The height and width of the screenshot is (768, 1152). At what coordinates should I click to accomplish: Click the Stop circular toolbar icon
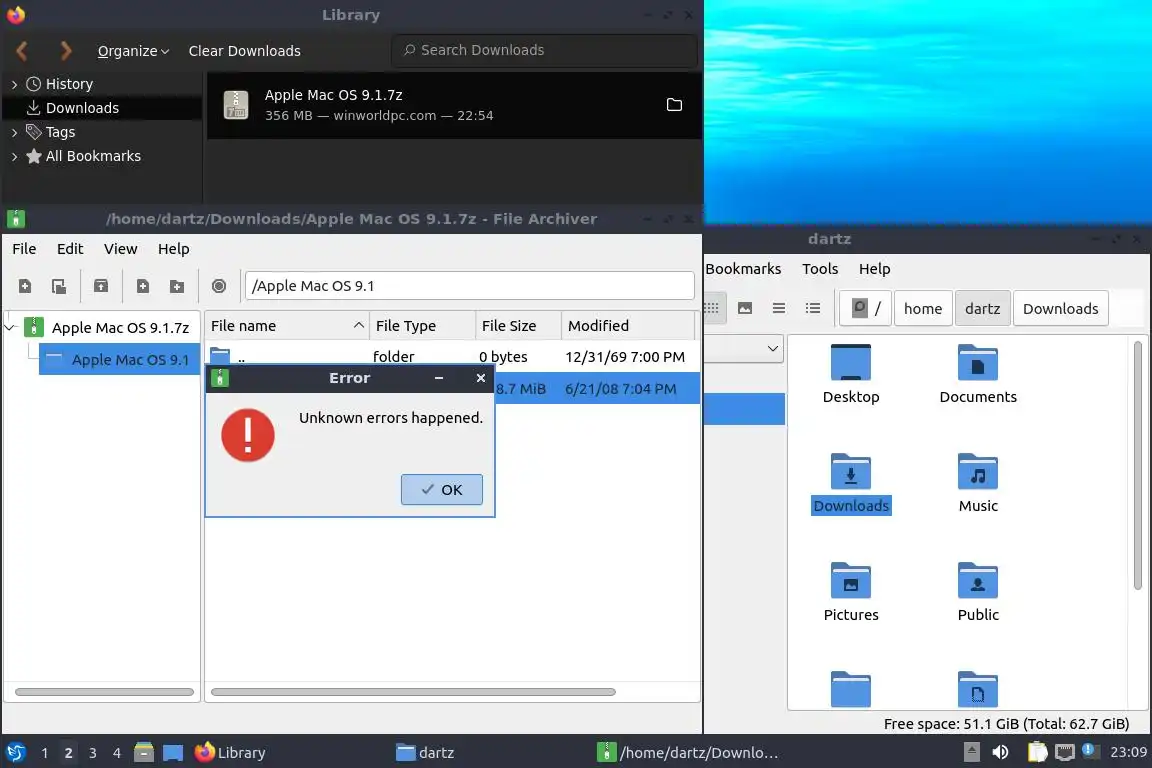[219, 286]
